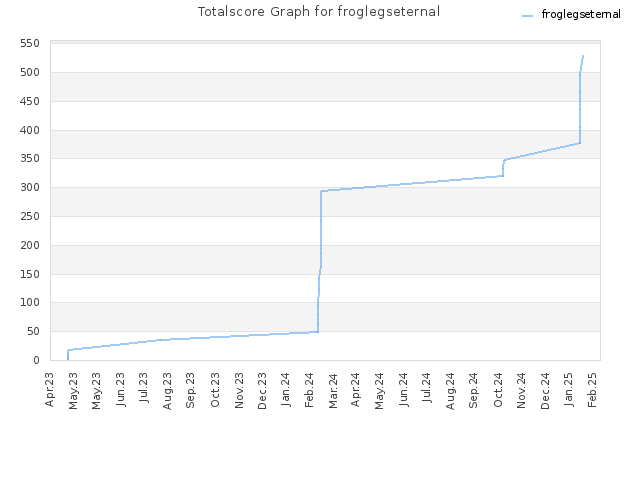Click the Apr.23 x-axis label
The width and height of the screenshot is (640, 480).
(x=50, y=389)
